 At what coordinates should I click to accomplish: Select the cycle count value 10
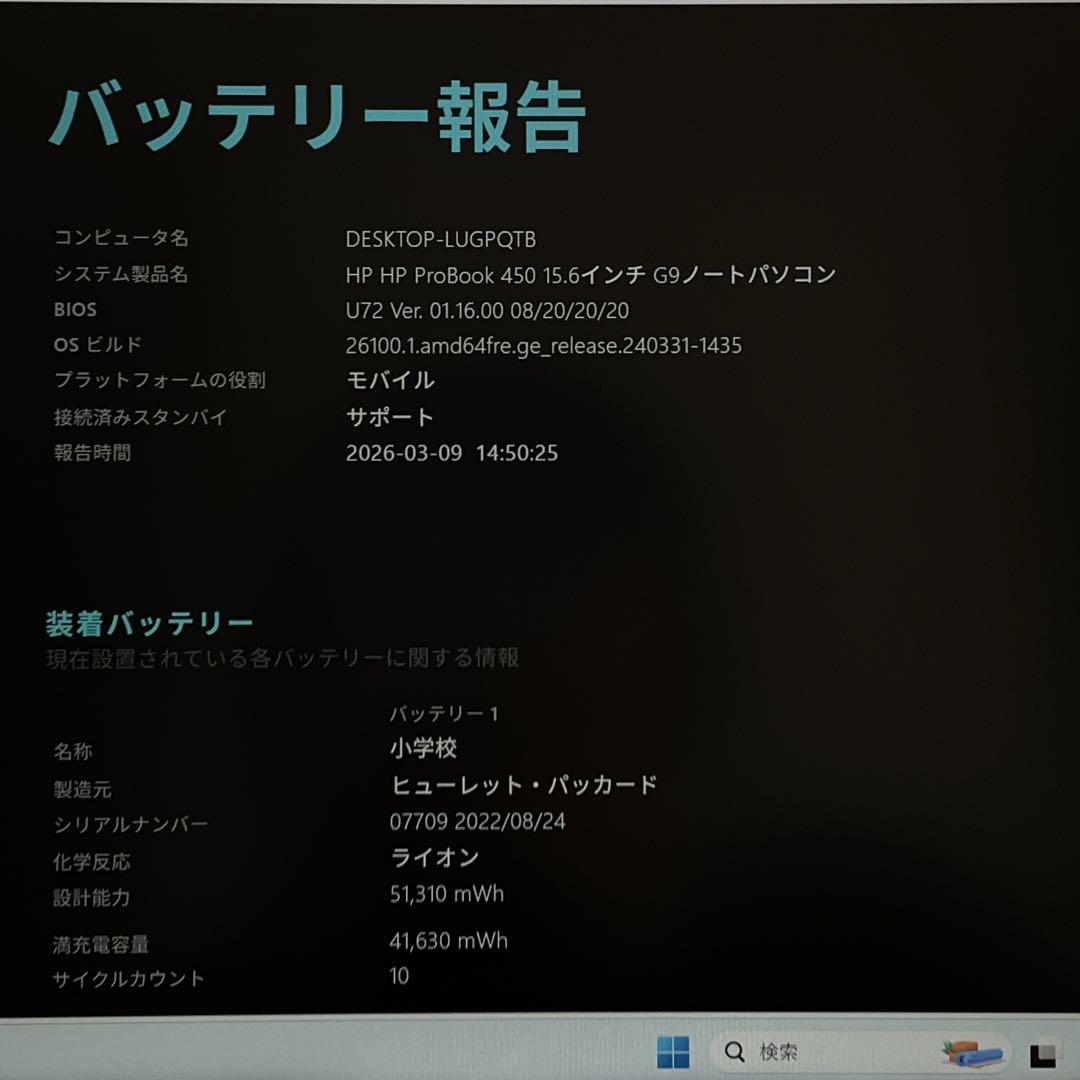click(x=399, y=976)
